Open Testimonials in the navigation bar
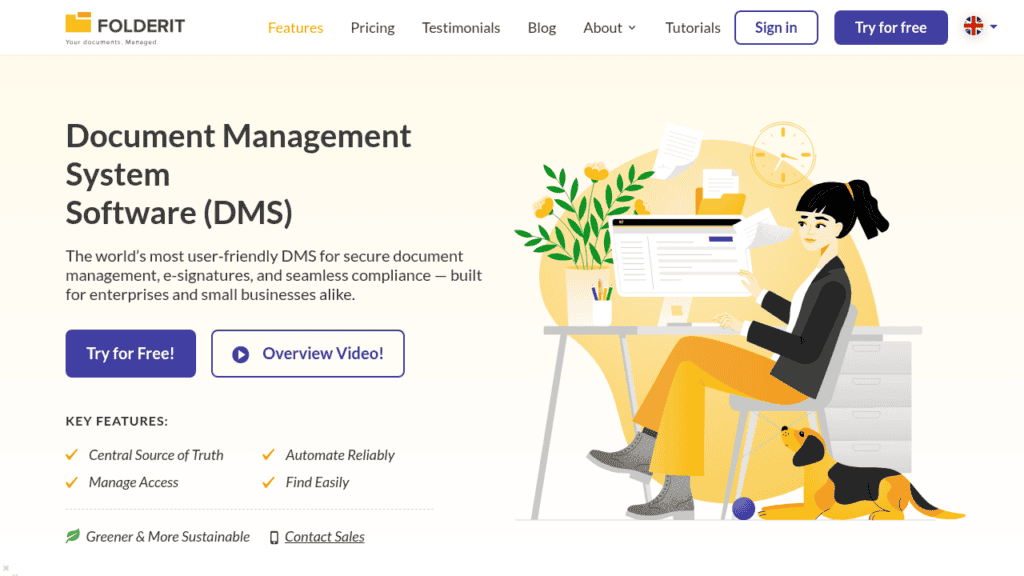1024x576 pixels. pyautogui.click(x=461, y=28)
